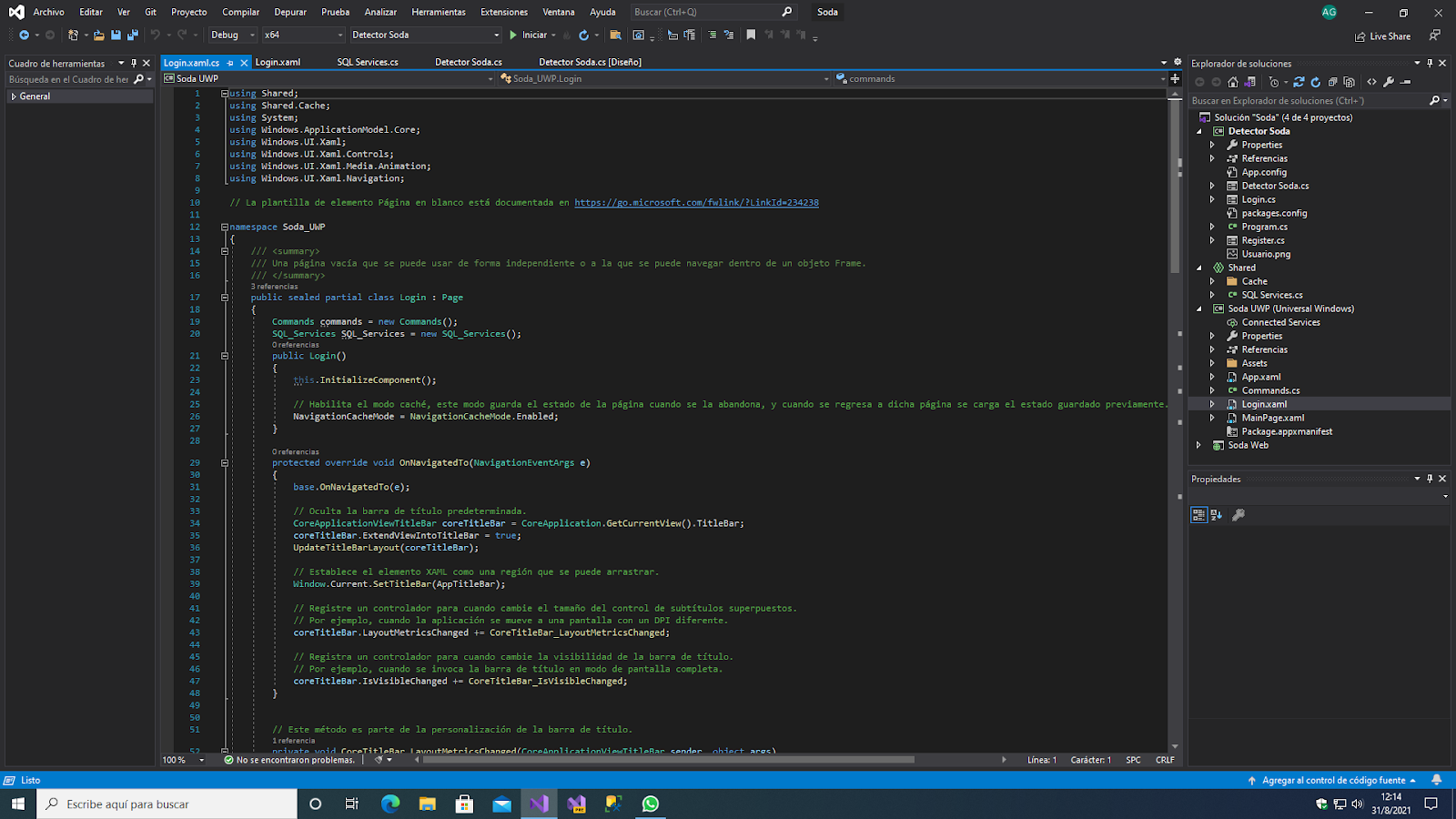The image size is (1456, 819).
Task: Open File Explorer from the taskbar
Action: point(428,804)
